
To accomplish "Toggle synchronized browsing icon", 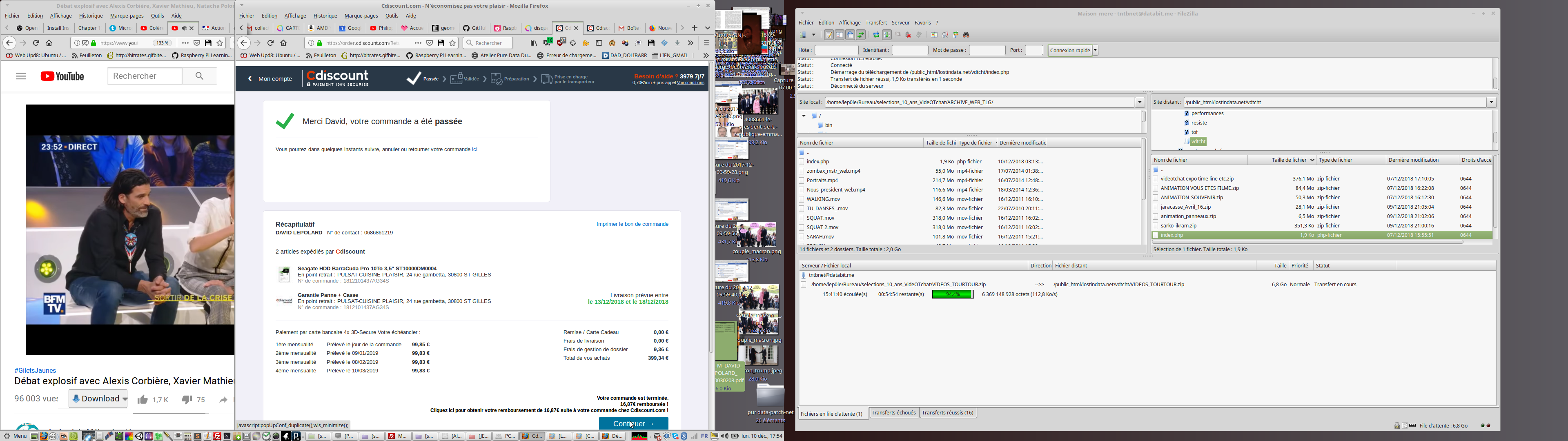I will tap(955, 35).
